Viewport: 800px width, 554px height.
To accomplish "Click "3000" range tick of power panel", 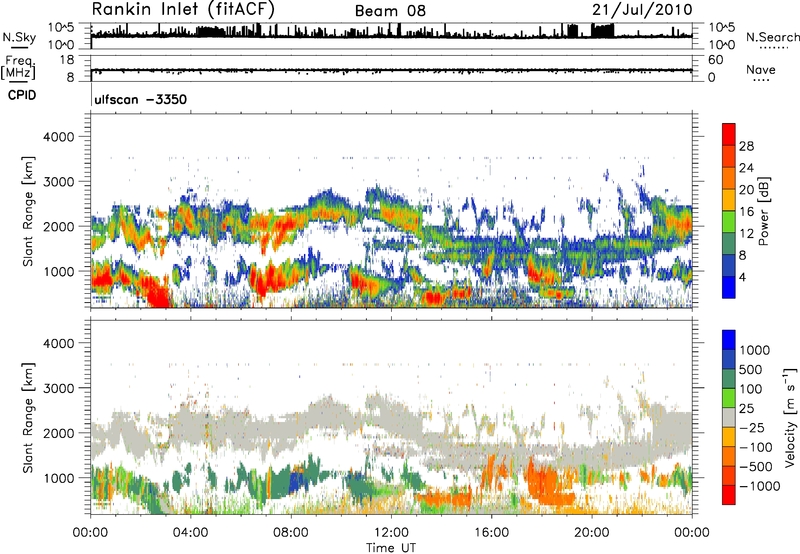I will click(x=58, y=182).
